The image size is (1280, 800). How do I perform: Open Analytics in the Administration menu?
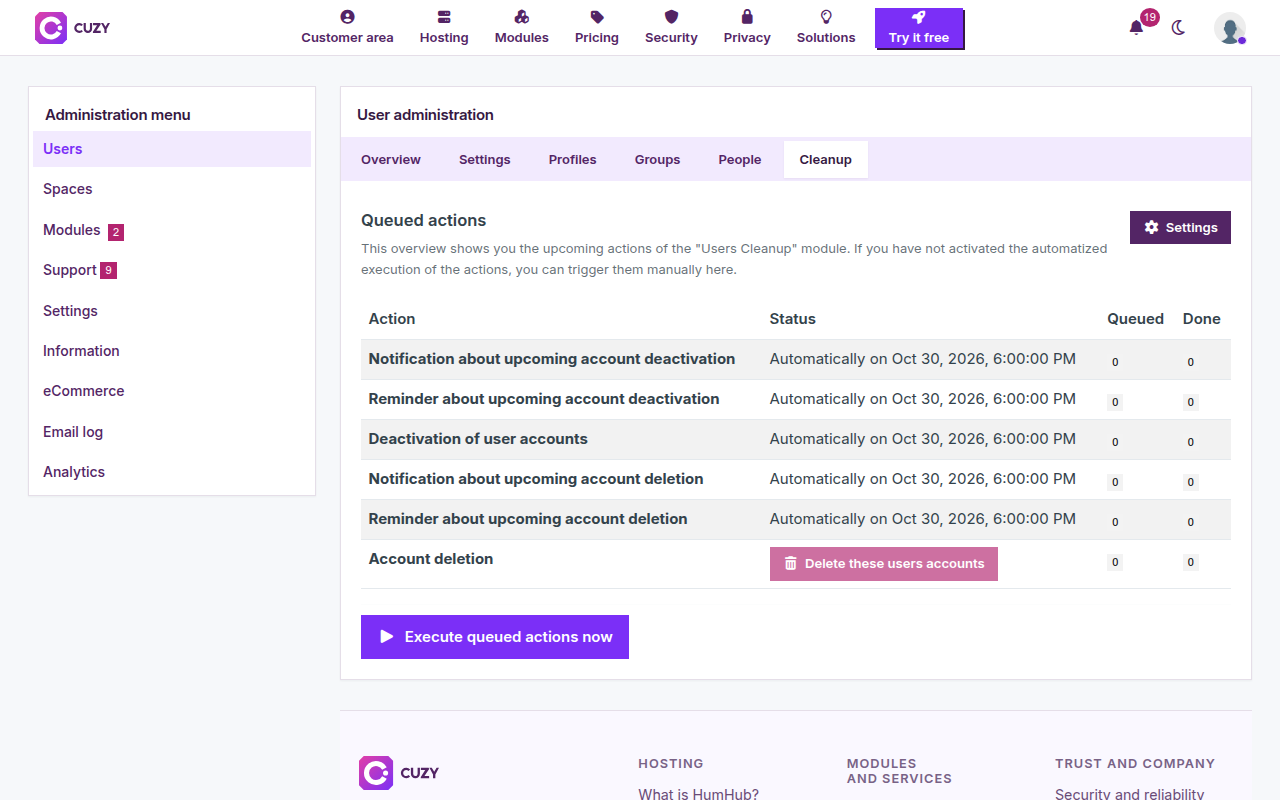click(x=172, y=472)
